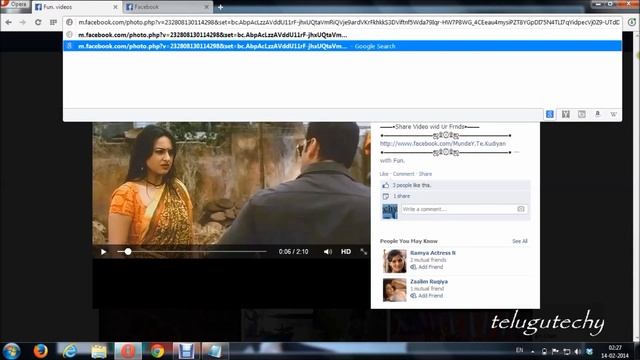Choose Amazon search engine icon in dropdown
The image size is (640, 360).
pyautogui.click(x=598, y=114)
